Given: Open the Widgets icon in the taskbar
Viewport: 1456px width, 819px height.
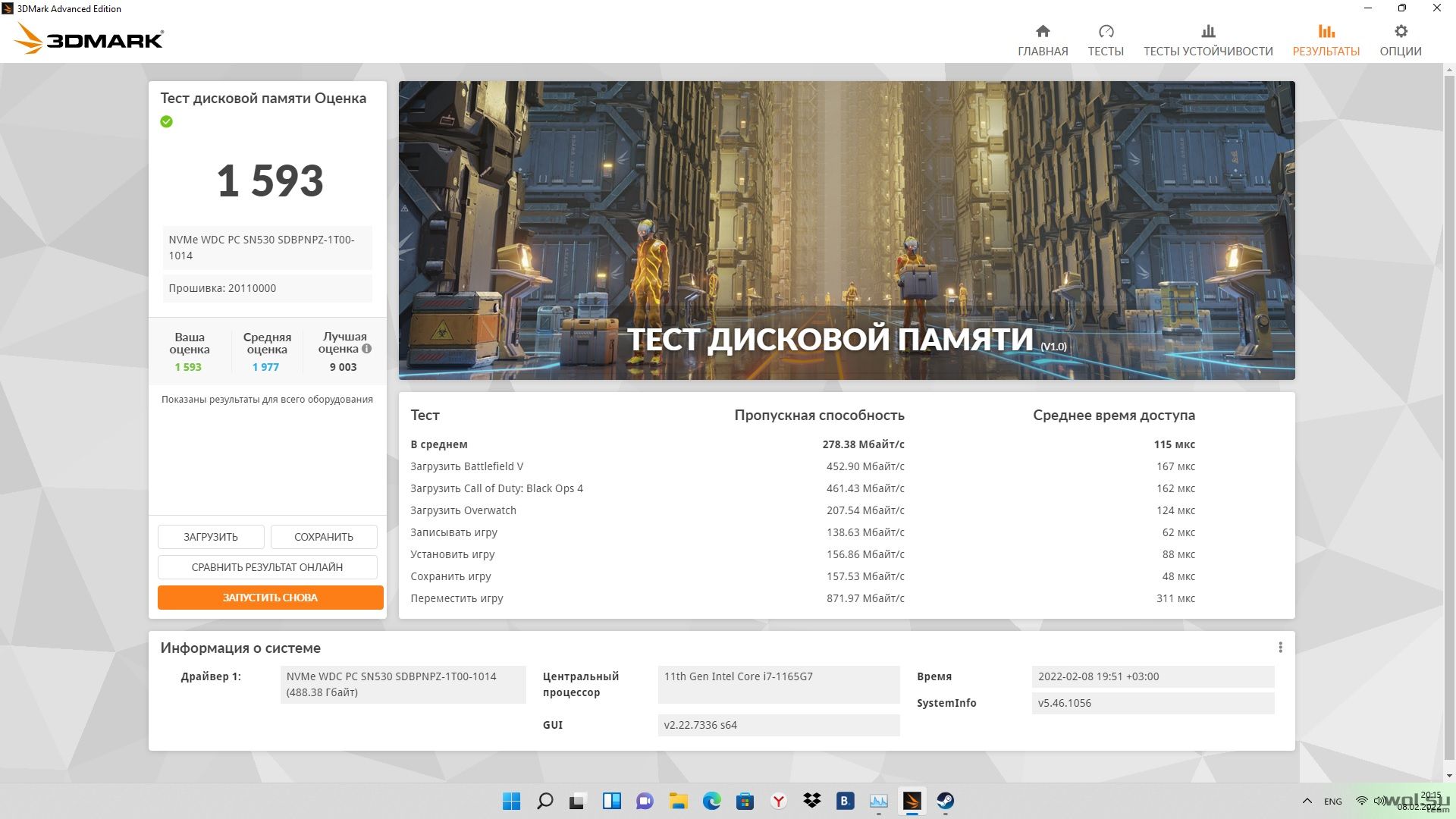Looking at the screenshot, I should [611, 801].
